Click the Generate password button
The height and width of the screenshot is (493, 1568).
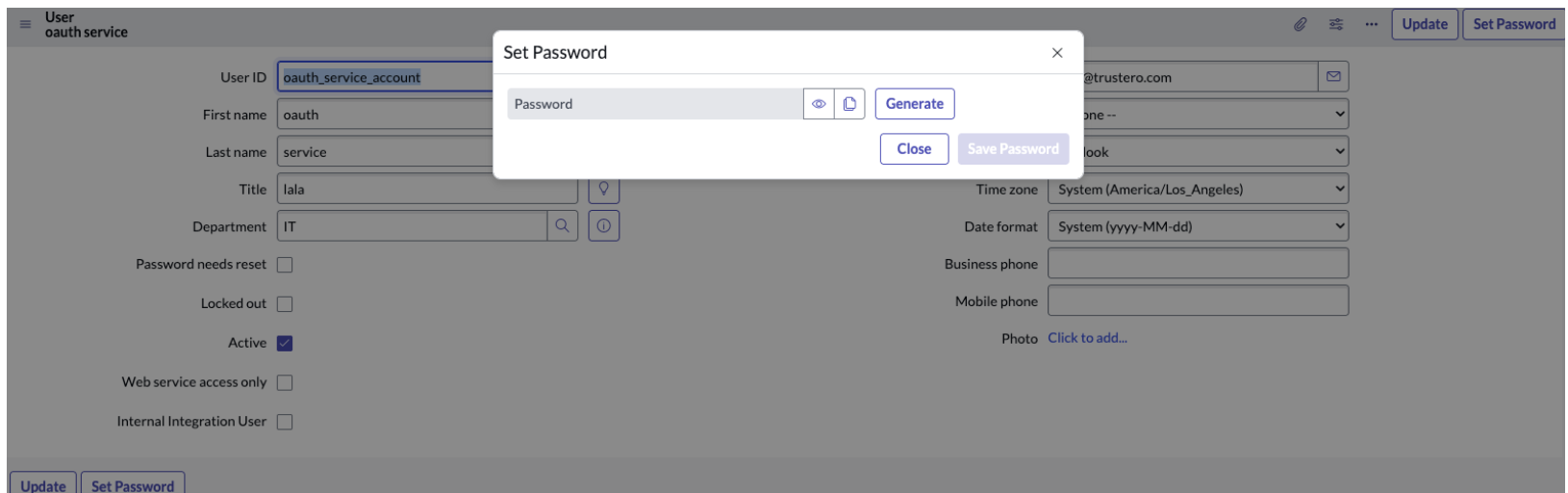click(x=915, y=104)
